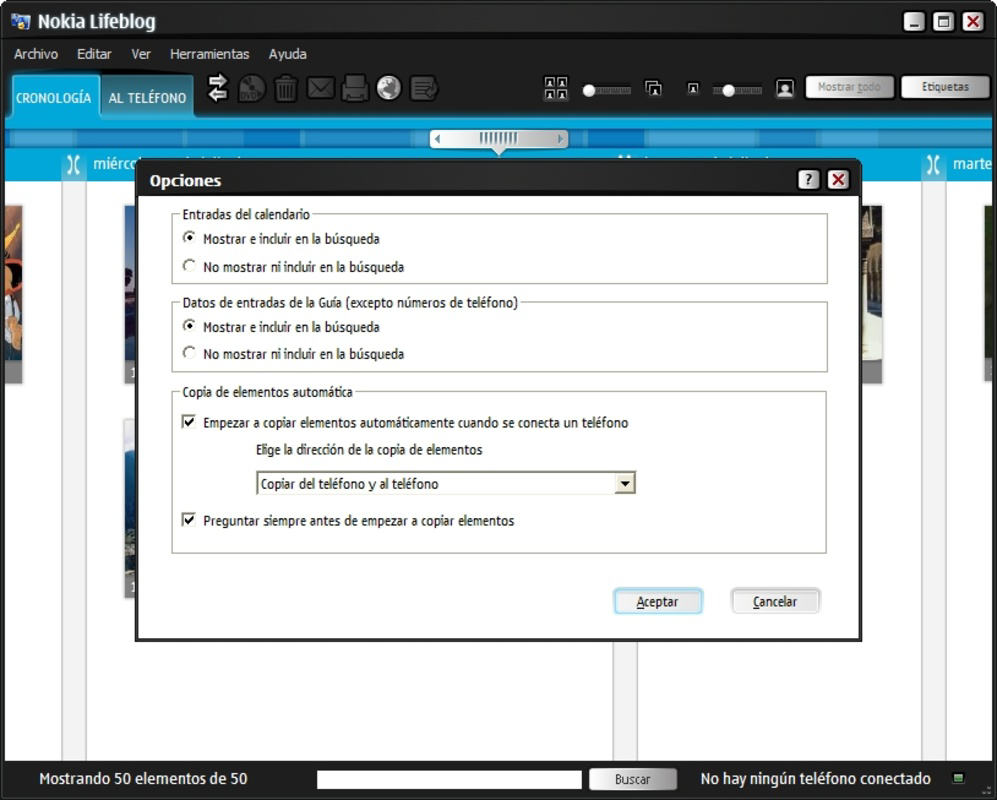997x800 pixels.
Task: Click the stacked items icon after first slider
Action: (x=653, y=88)
